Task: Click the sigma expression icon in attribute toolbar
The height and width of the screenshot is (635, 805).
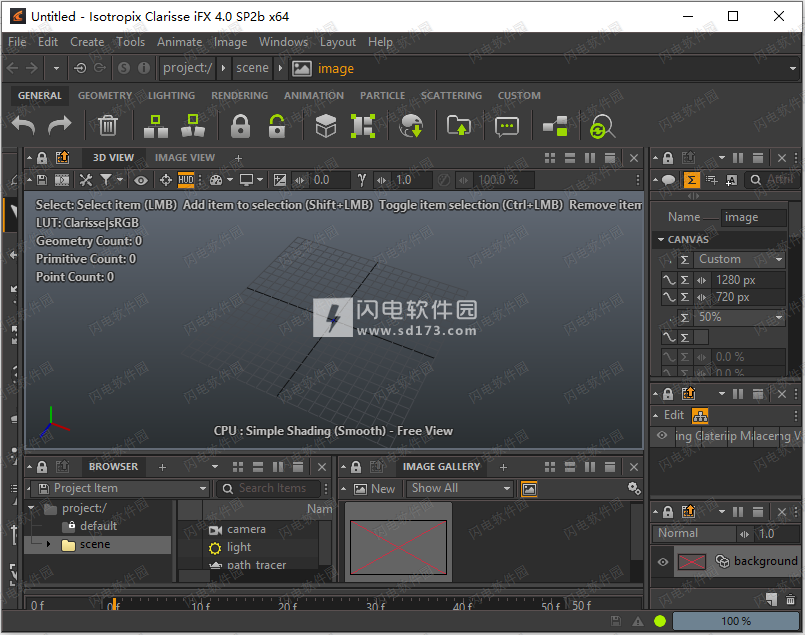Action: 692,180
